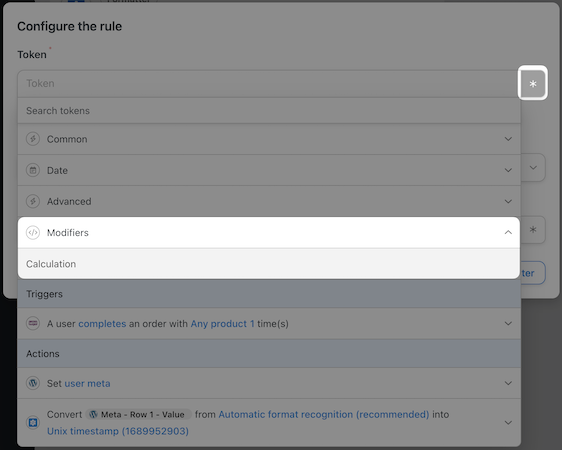Click the Convert action formatter icon
This screenshot has width=562, height=450.
33,422
